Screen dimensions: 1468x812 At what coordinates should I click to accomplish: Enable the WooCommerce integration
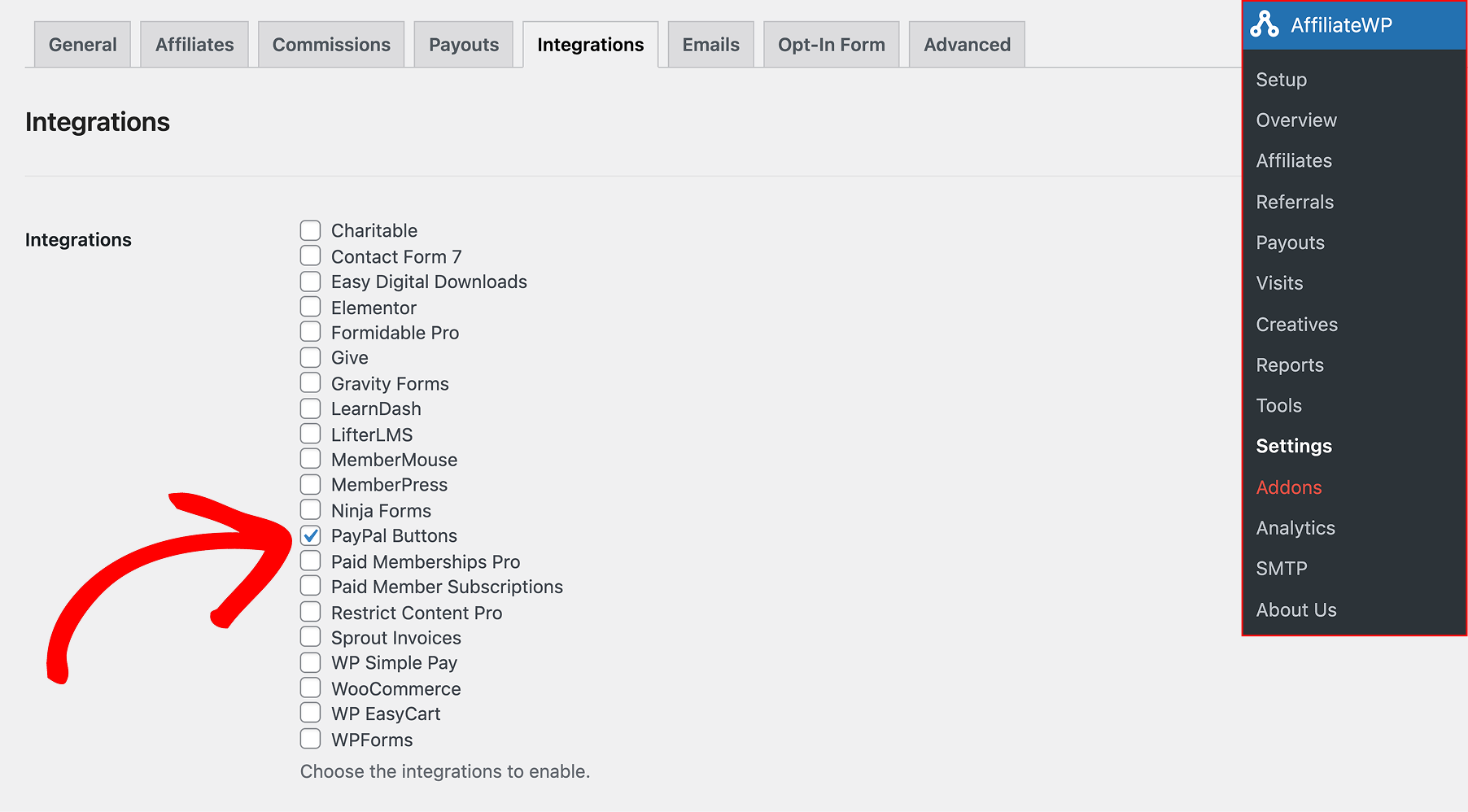pyautogui.click(x=310, y=688)
